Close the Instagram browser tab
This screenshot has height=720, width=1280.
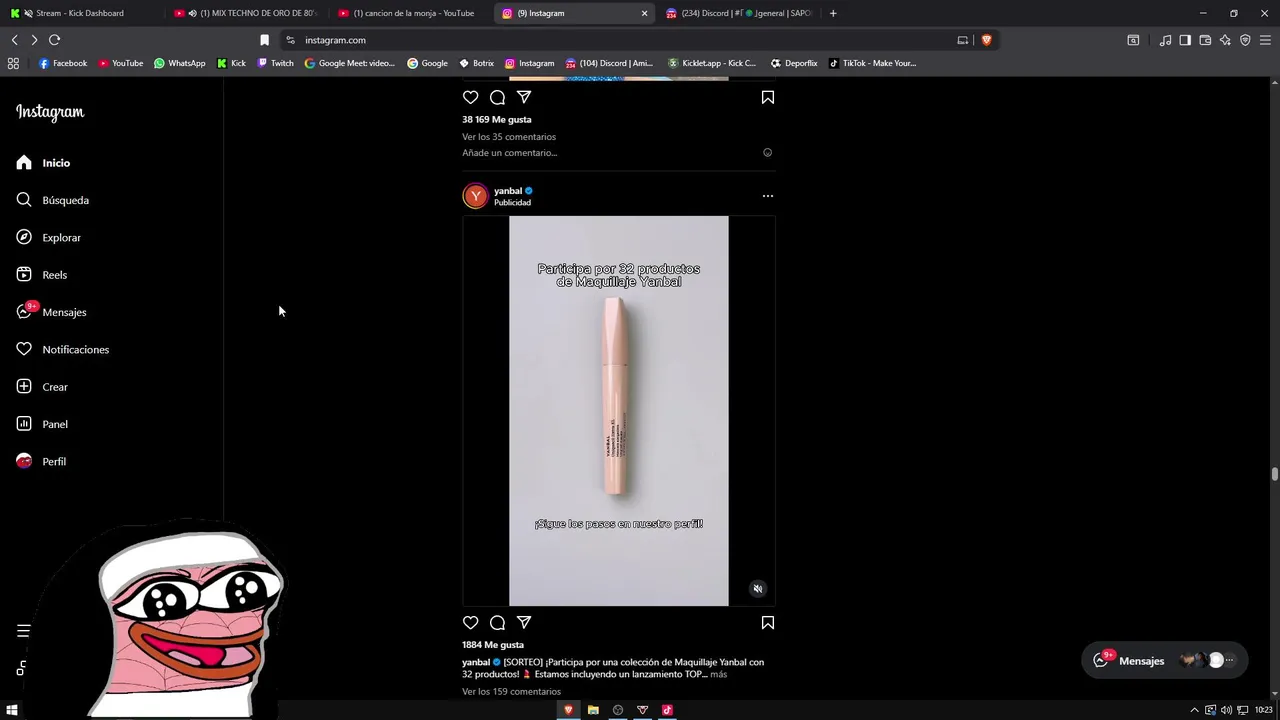pos(644,13)
